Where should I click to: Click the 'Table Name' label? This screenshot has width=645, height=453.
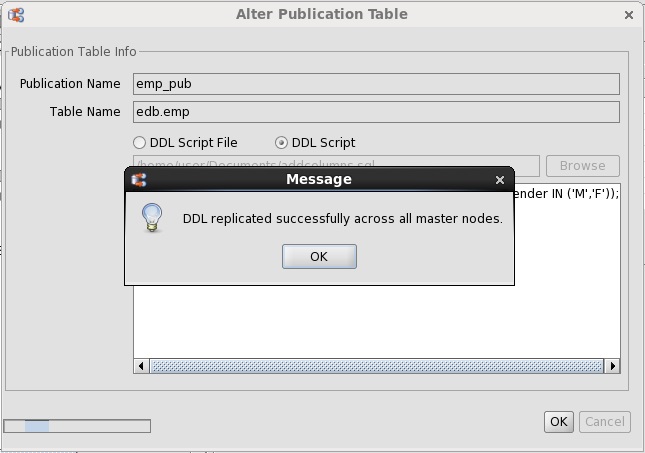[x=85, y=112]
